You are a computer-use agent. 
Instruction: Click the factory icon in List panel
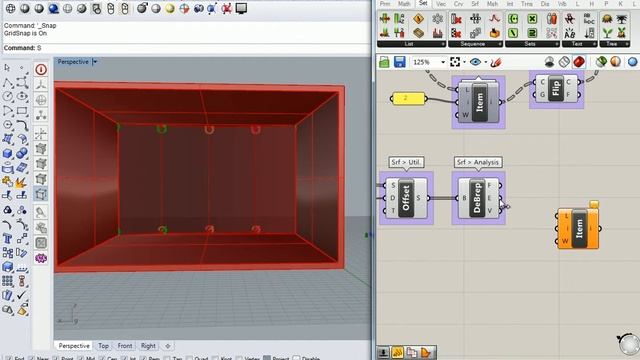click(x=437, y=33)
